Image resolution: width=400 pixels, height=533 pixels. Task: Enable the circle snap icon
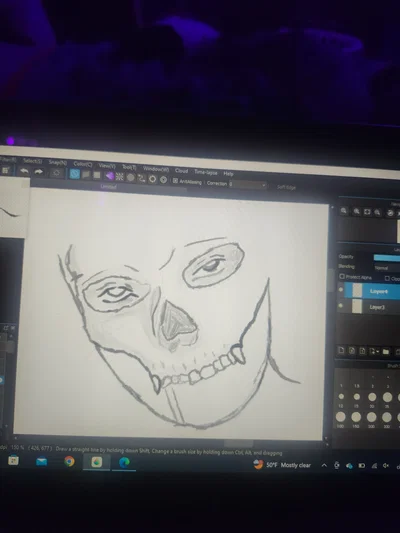click(x=131, y=177)
